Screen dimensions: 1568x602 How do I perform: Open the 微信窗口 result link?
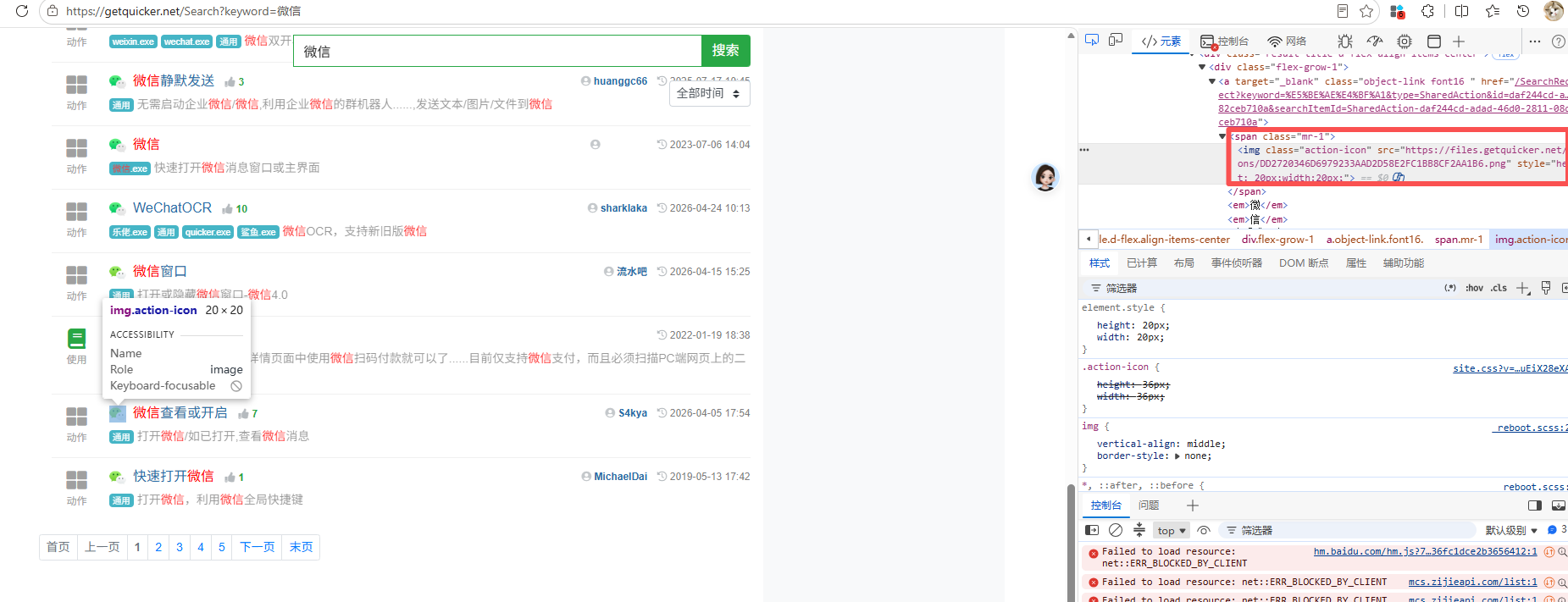point(159,271)
